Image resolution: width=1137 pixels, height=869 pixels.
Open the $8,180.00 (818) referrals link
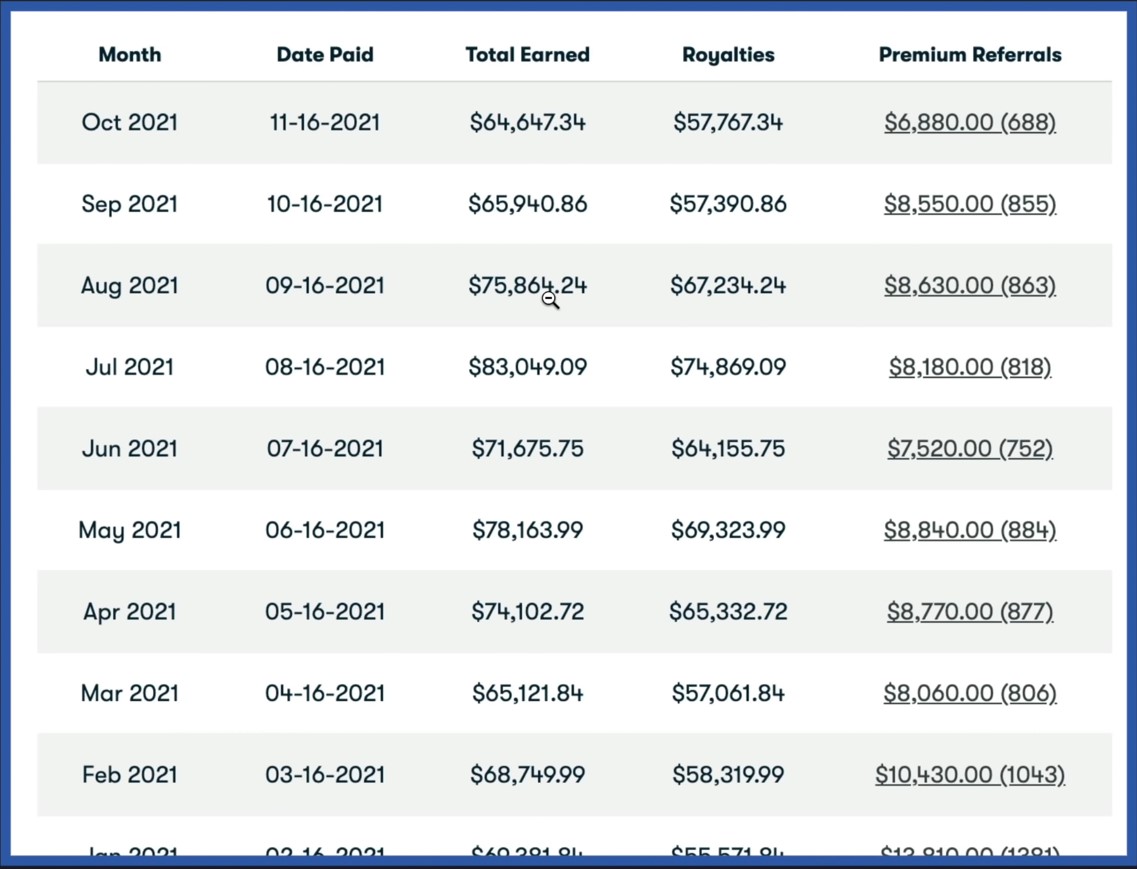tap(970, 367)
